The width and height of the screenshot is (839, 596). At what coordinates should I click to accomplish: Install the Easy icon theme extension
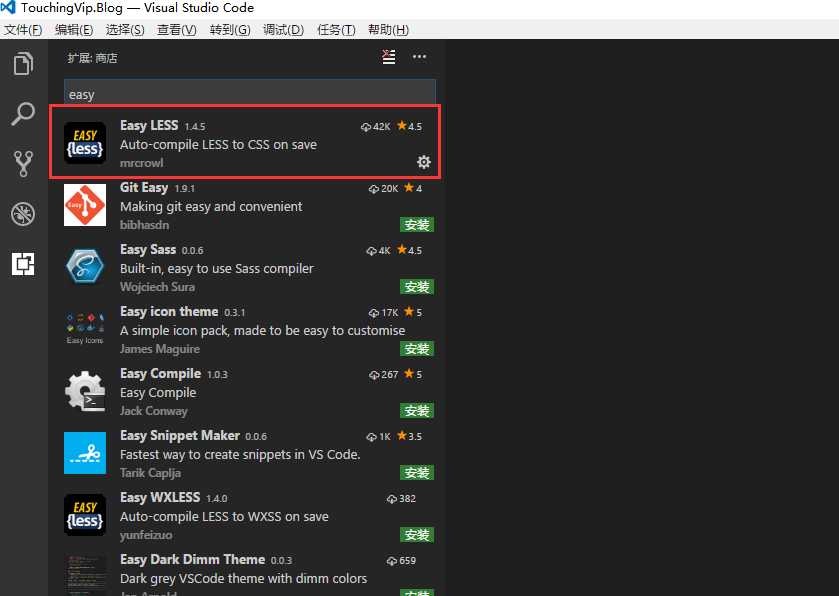[x=417, y=349]
